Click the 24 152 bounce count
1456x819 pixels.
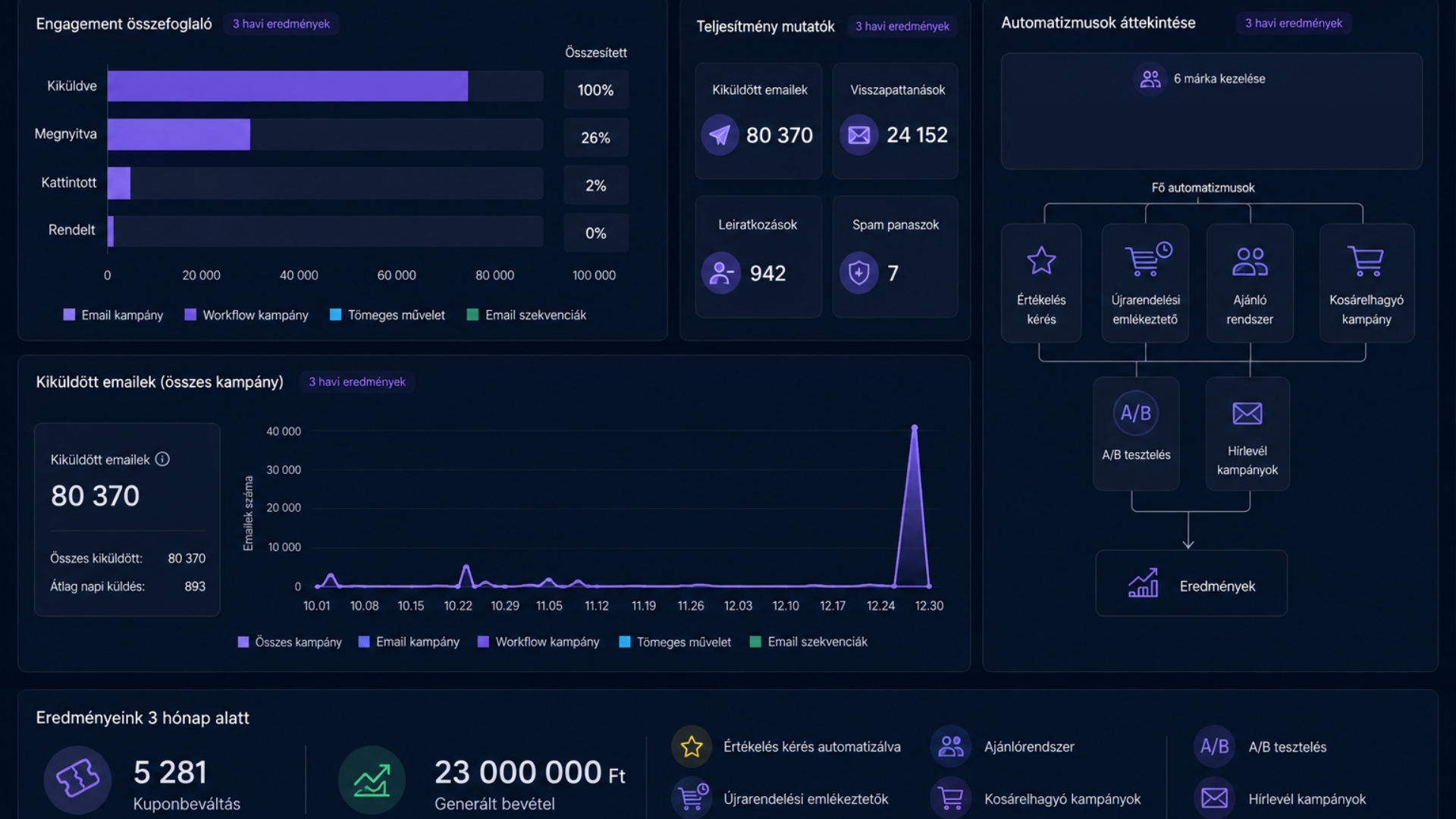click(x=918, y=135)
